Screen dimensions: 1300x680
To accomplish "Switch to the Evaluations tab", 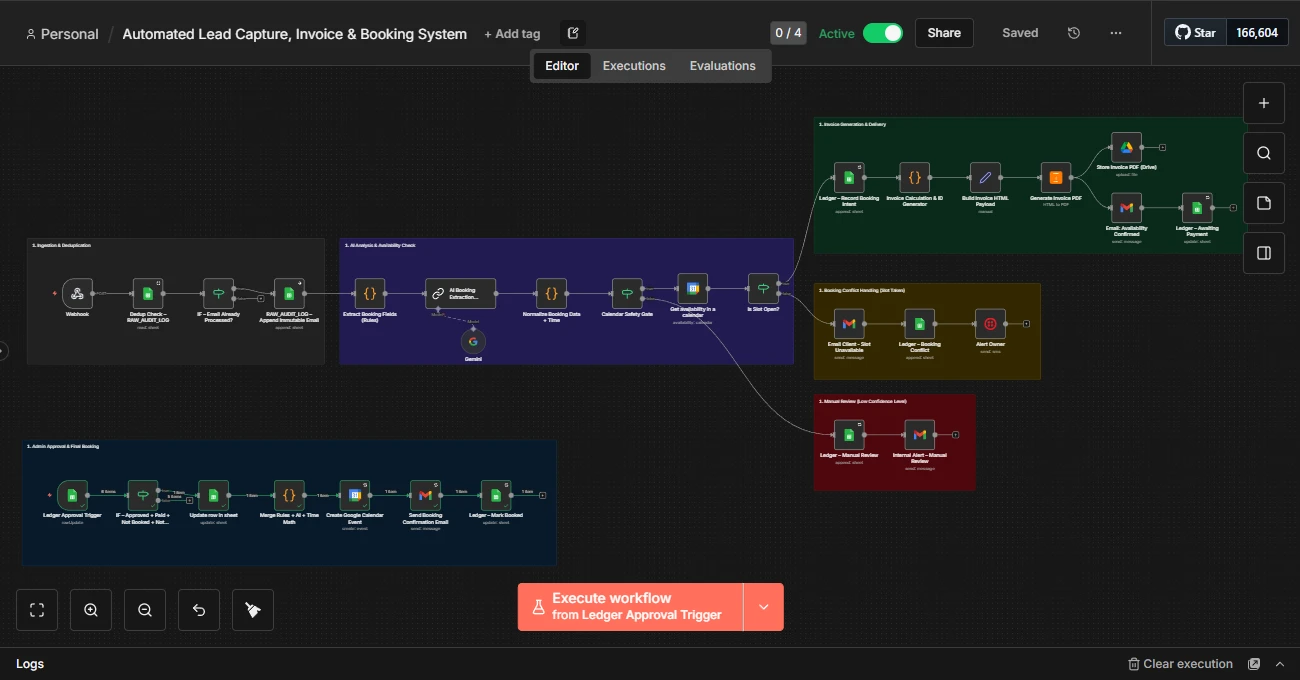I will [722, 65].
